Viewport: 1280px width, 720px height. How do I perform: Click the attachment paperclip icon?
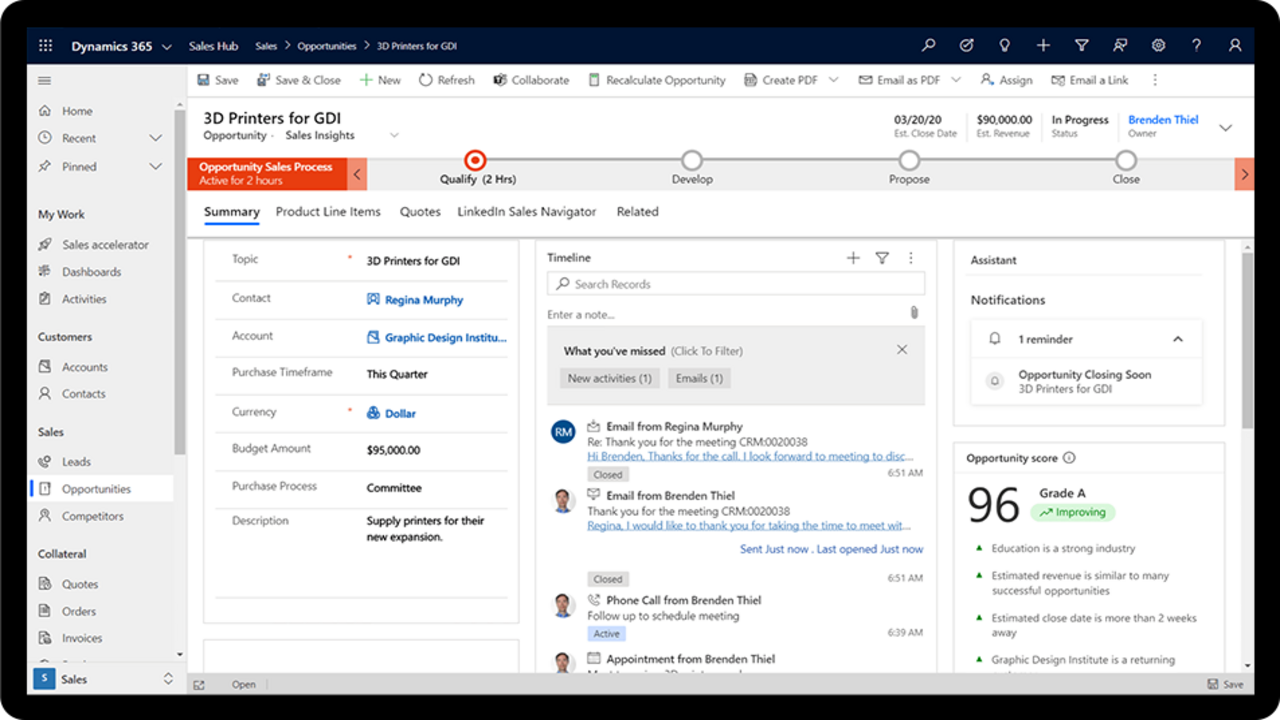pyautogui.click(x=913, y=313)
